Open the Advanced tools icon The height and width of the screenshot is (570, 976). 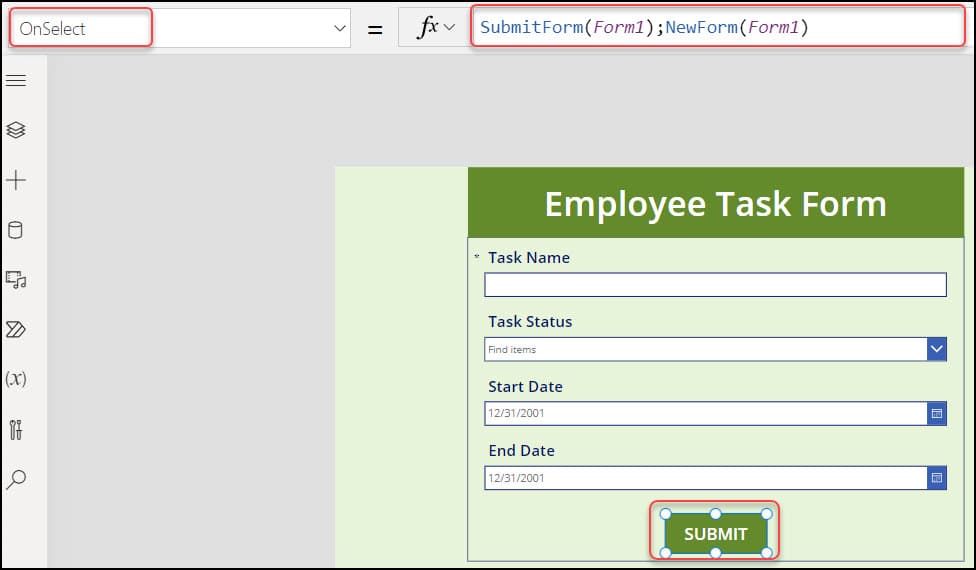pos(16,429)
